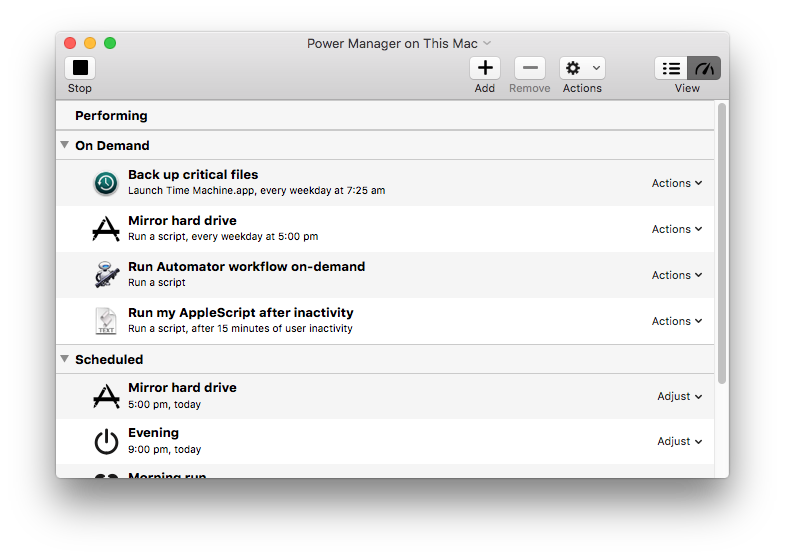The height and width of the screenshot is (558, 785).
Task: Open the window title dropdown chevron
Action: coord(487,43)
